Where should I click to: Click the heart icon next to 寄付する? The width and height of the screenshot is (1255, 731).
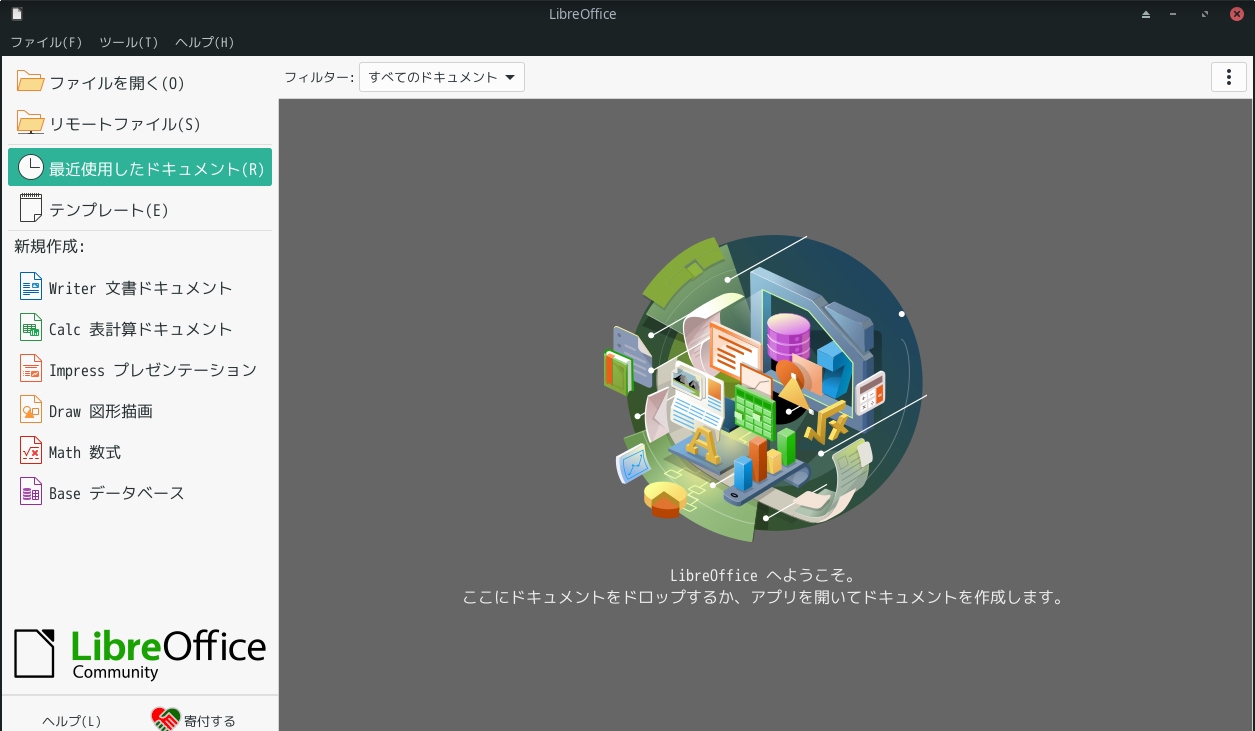(165, 719)
